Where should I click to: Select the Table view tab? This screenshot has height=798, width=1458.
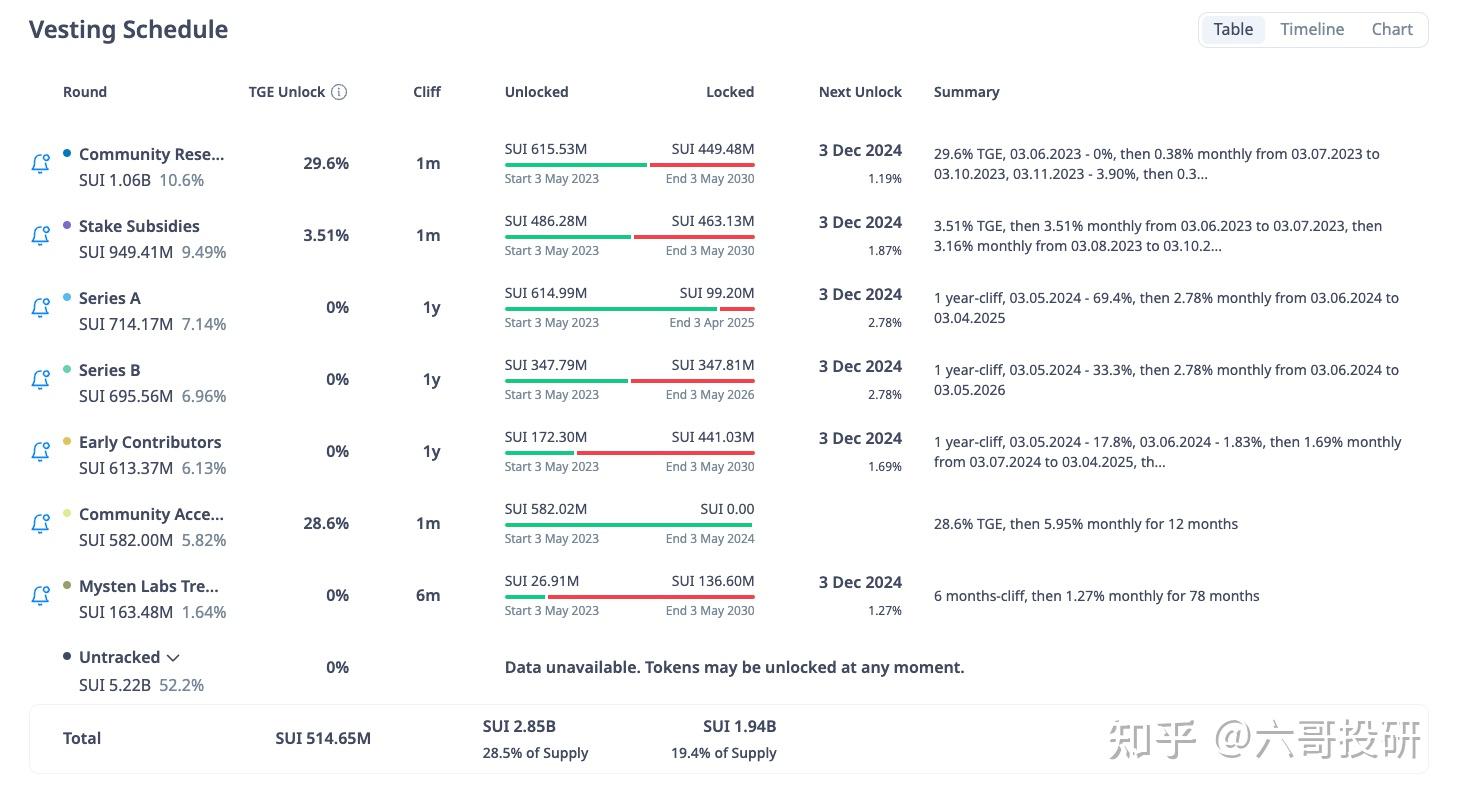[1233, 29]
